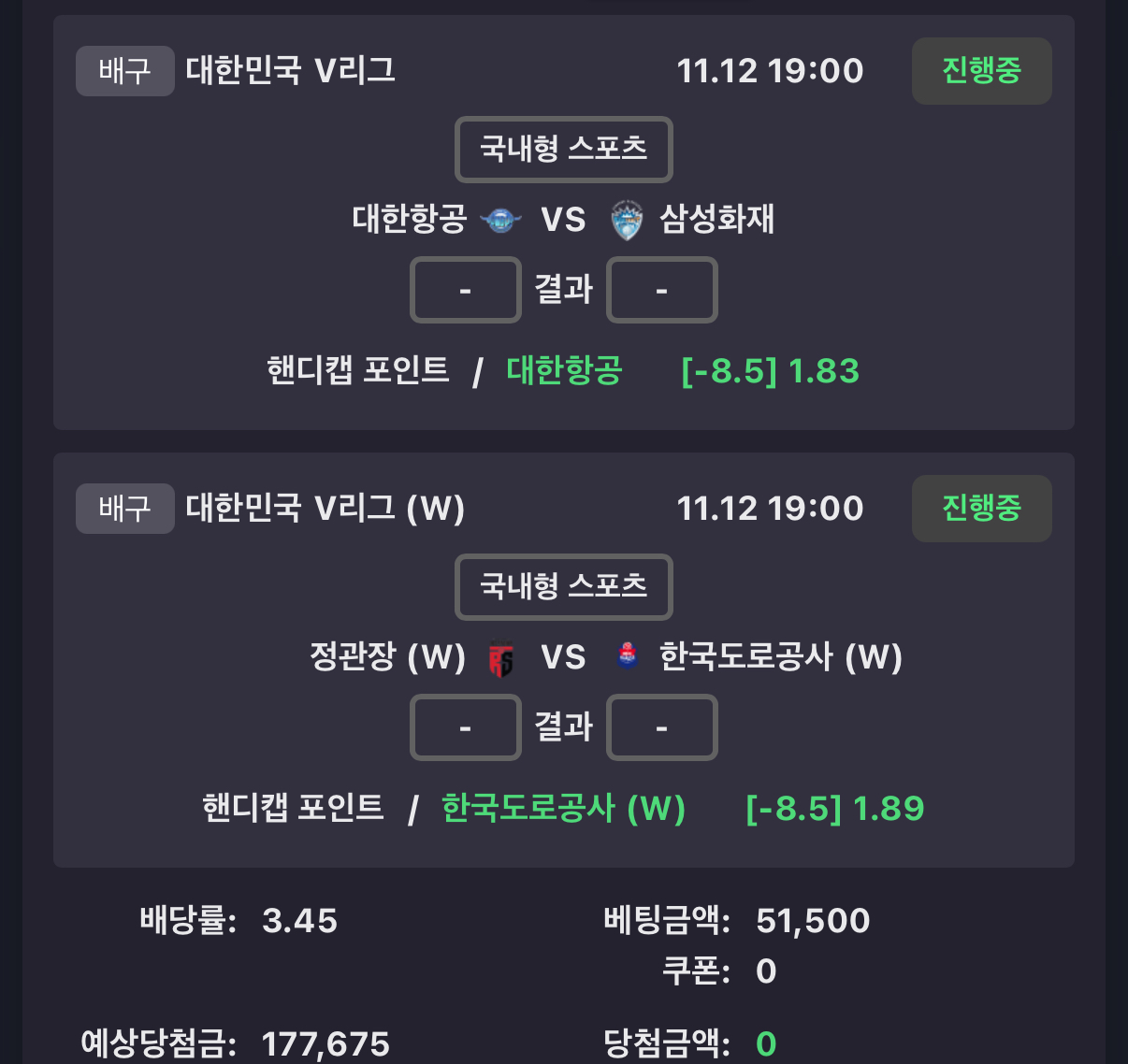Click 국내형 스포츠 label in second card
1128x1064 pixels.
(563, 586)
